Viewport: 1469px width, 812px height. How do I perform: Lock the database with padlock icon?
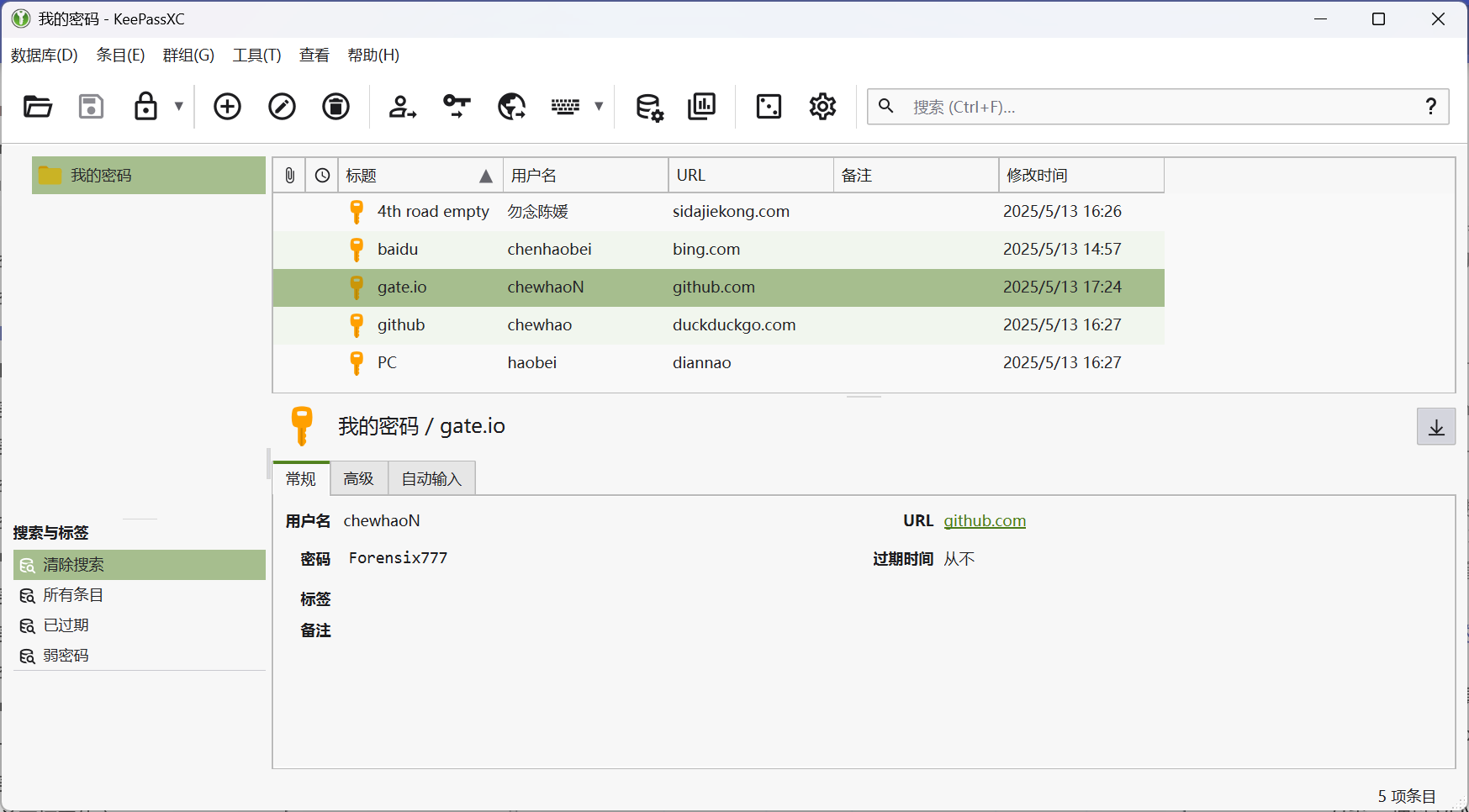[x=145, y=107]
